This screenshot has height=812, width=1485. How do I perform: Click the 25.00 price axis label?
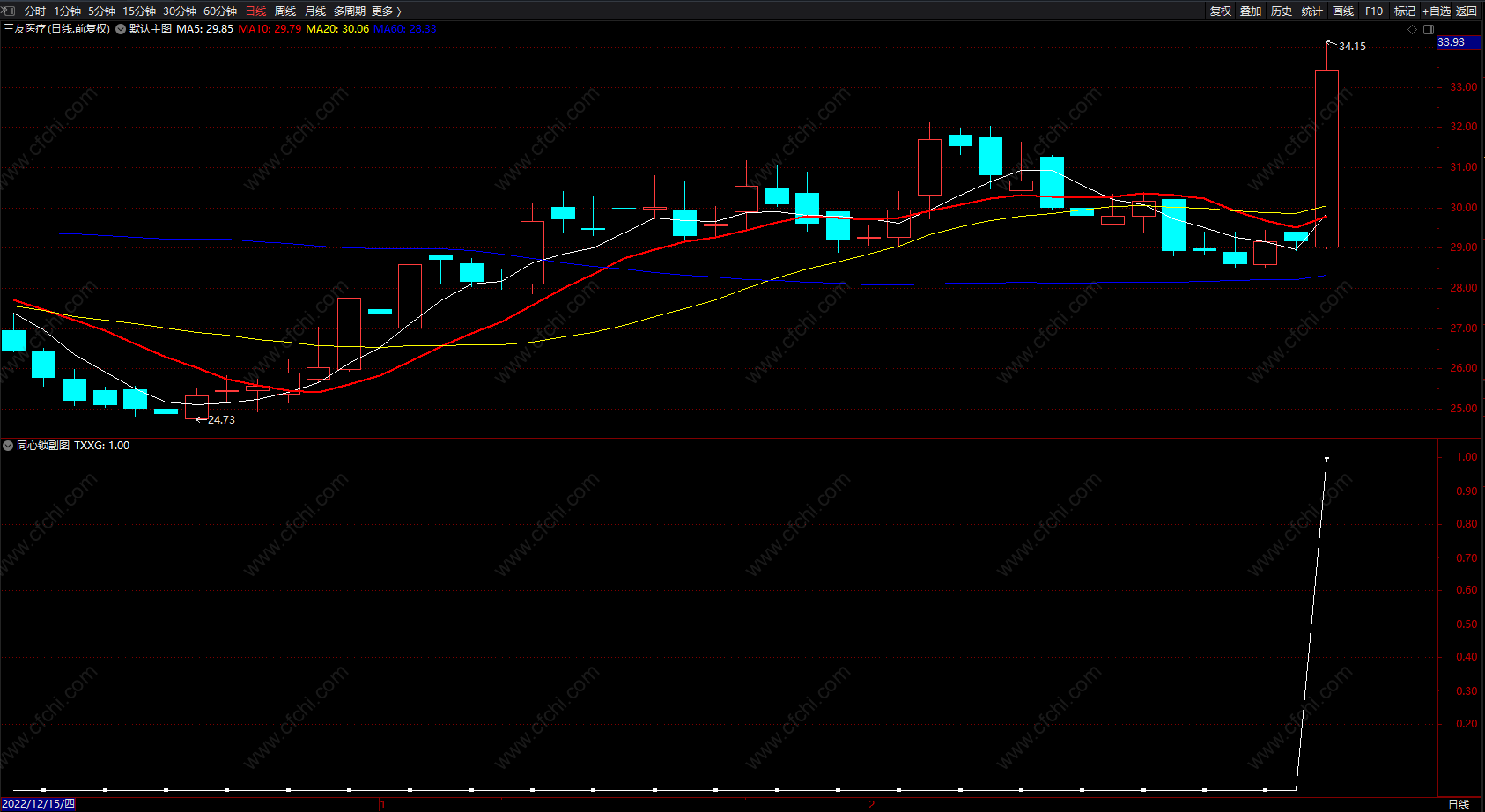coord(1464,409)
